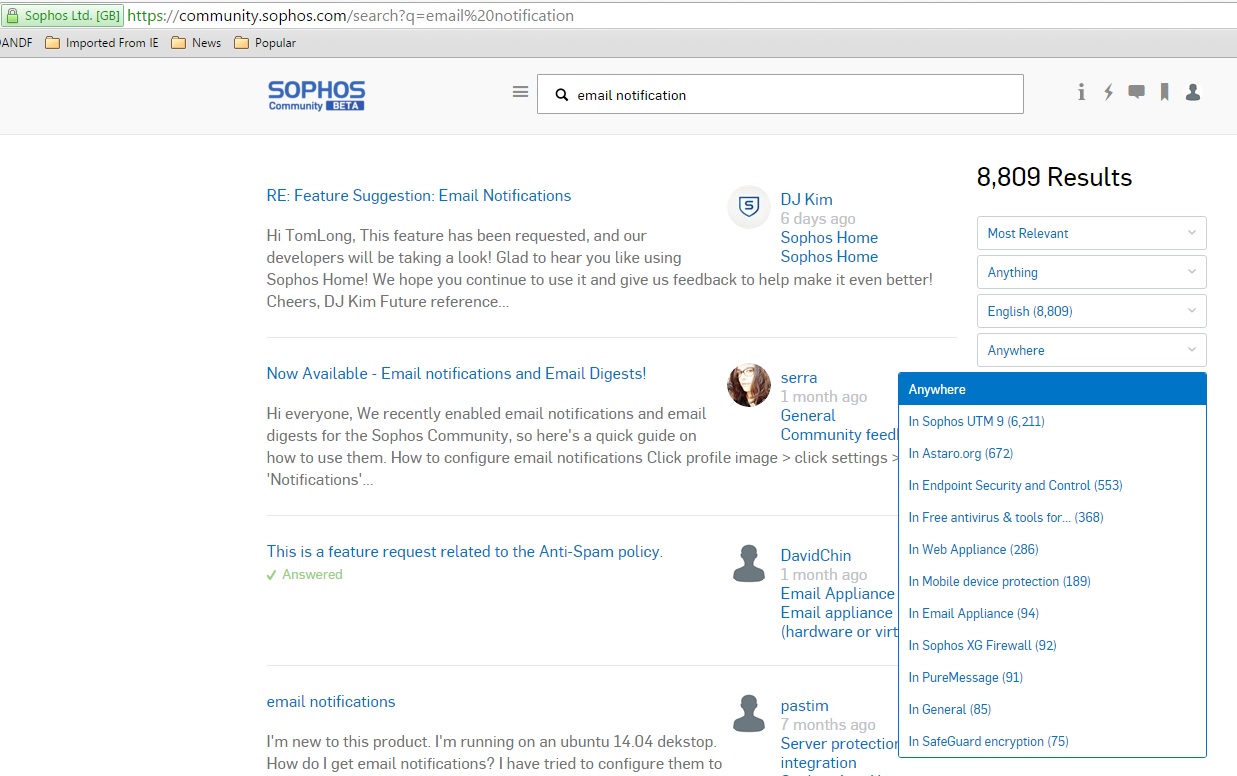Open the Most Relevant sort dropdown
1237x776 pixels.
1092,233
